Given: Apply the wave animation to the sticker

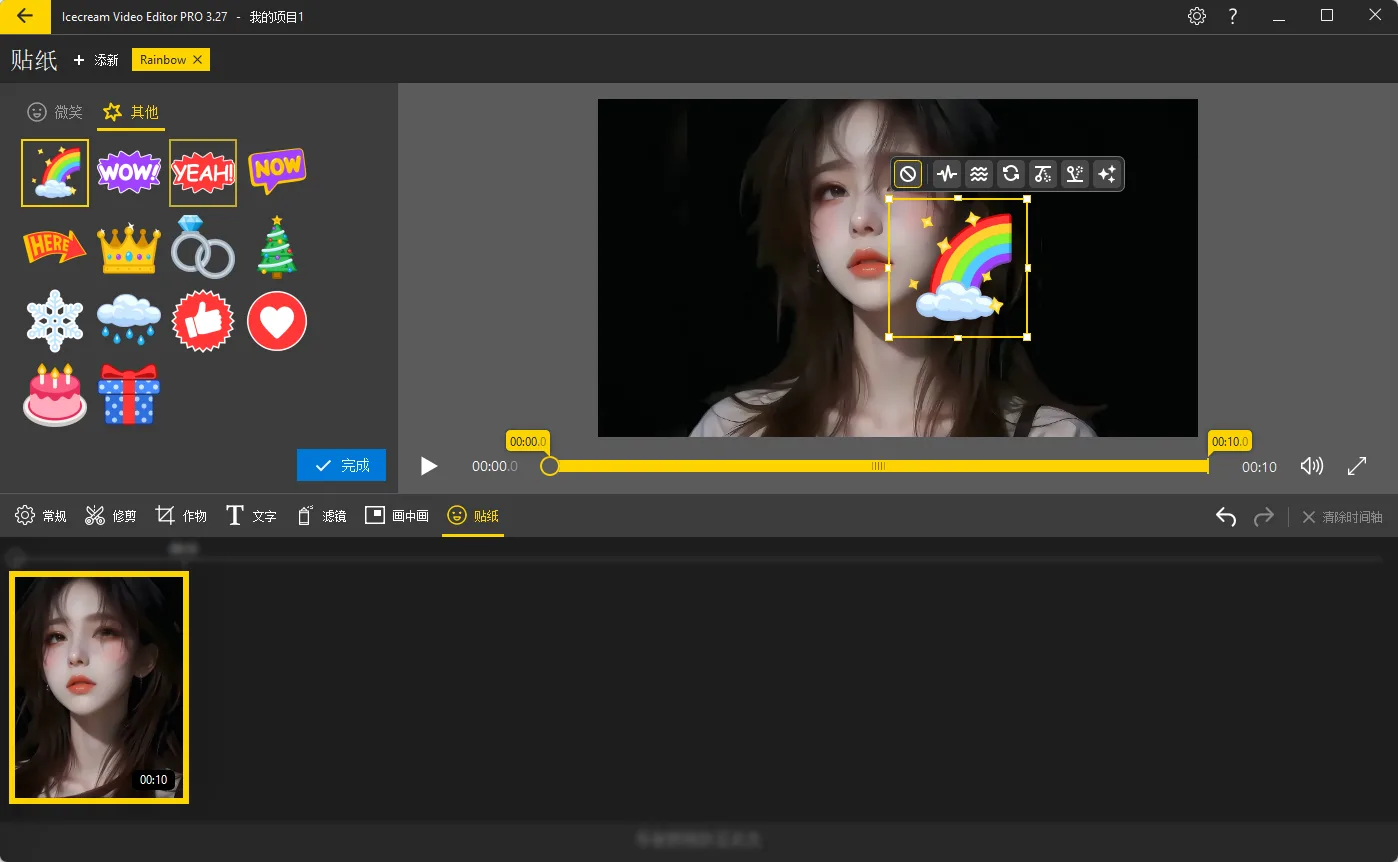Looking at the screenshot, I should click(x=979, y=174).
